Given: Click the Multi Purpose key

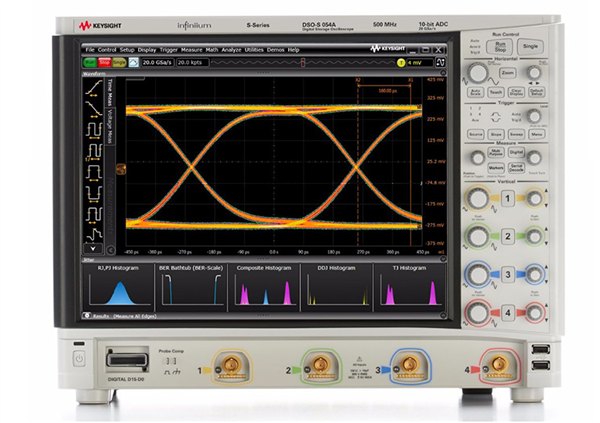Looking at the screenshot, I should [x=496, y=152].
